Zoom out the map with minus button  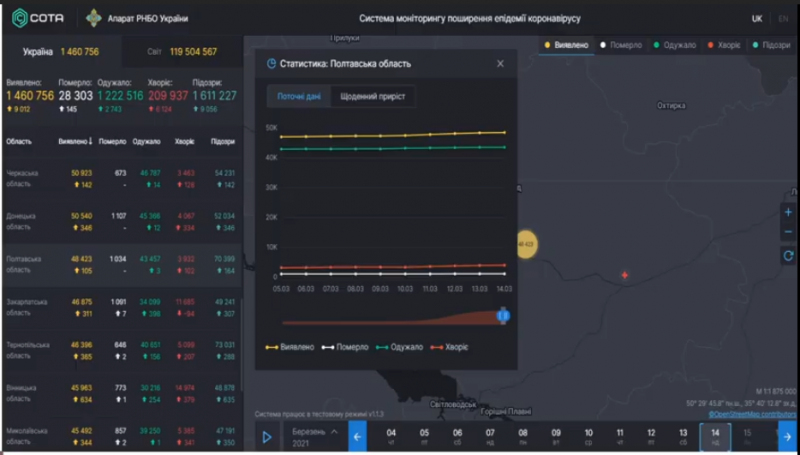coord(788,232)
